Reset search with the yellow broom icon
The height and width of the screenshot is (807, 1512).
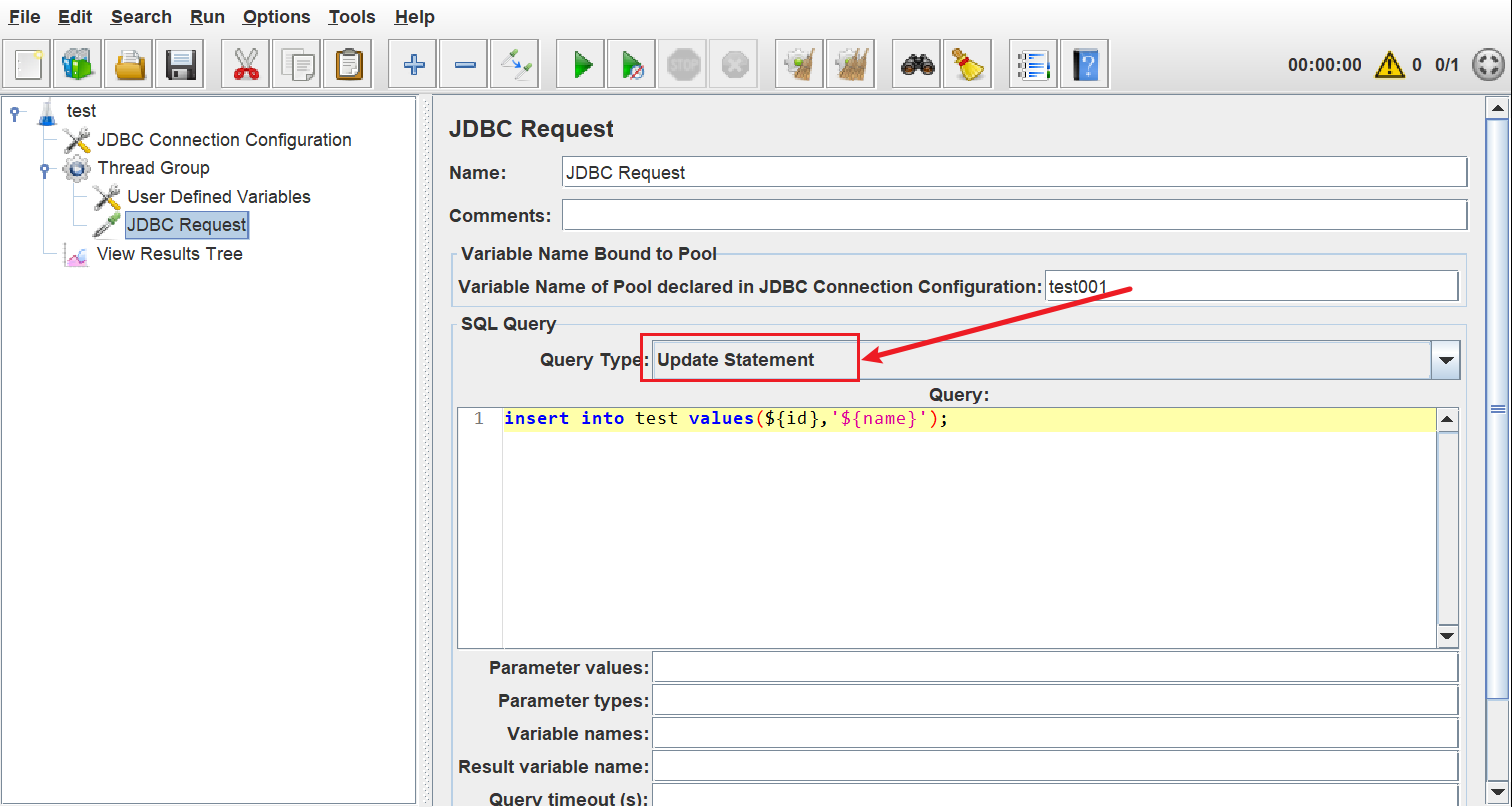tap(968, 65)
